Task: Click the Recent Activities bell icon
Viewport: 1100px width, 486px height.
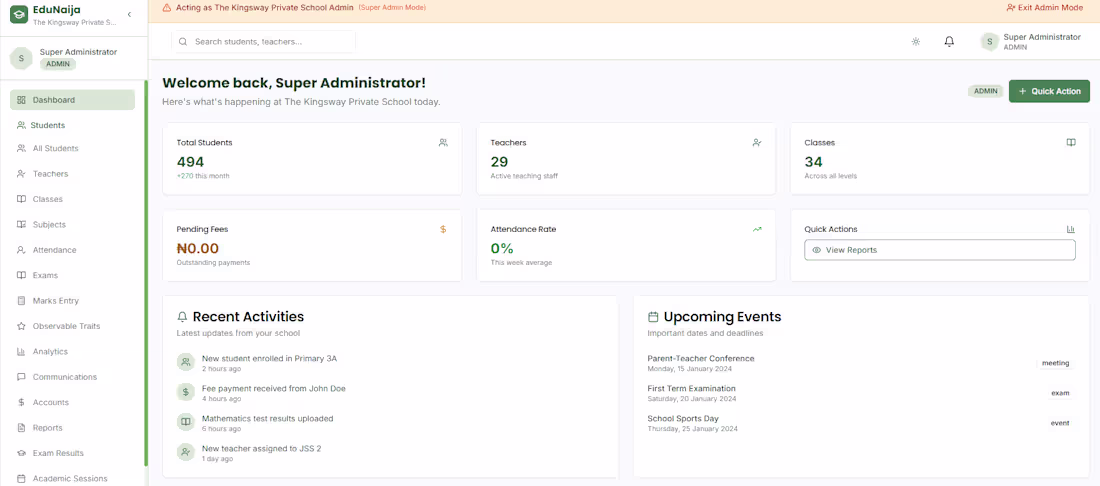Action: pos(182,317)
